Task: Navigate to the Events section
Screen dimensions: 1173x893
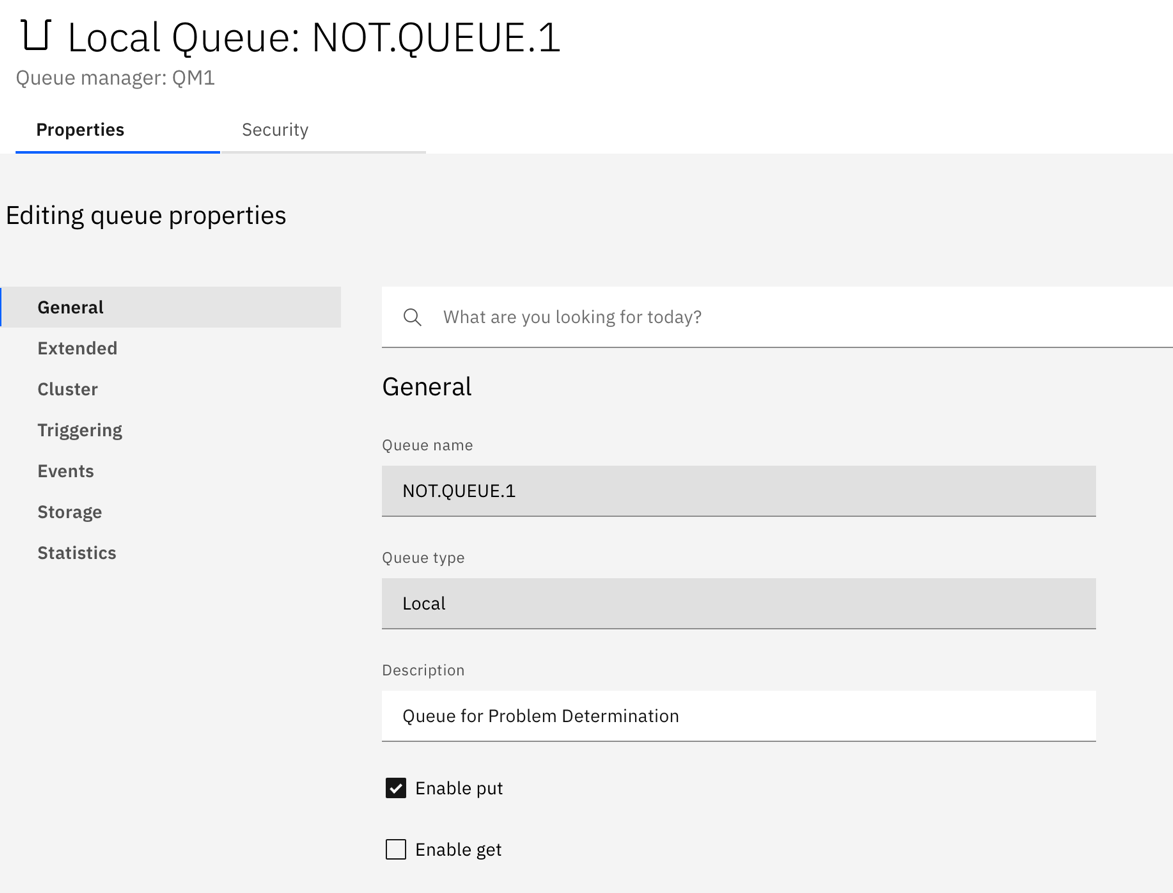Action: pyautogui.click(x=65, y=471)
